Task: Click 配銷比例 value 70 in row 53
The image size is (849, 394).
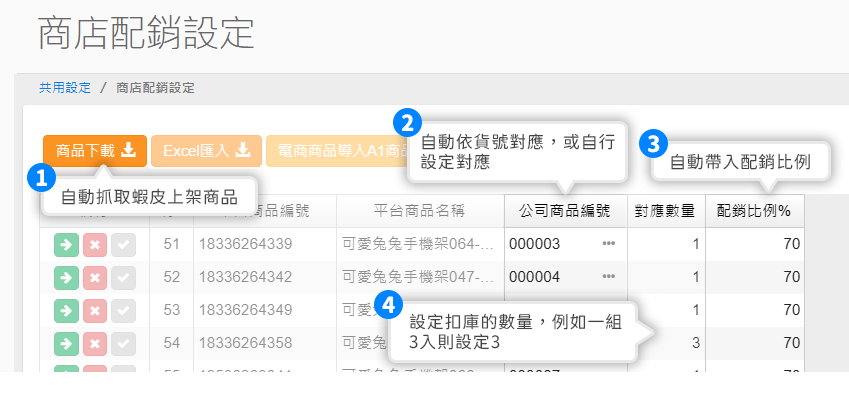Action: pos(754,310)
